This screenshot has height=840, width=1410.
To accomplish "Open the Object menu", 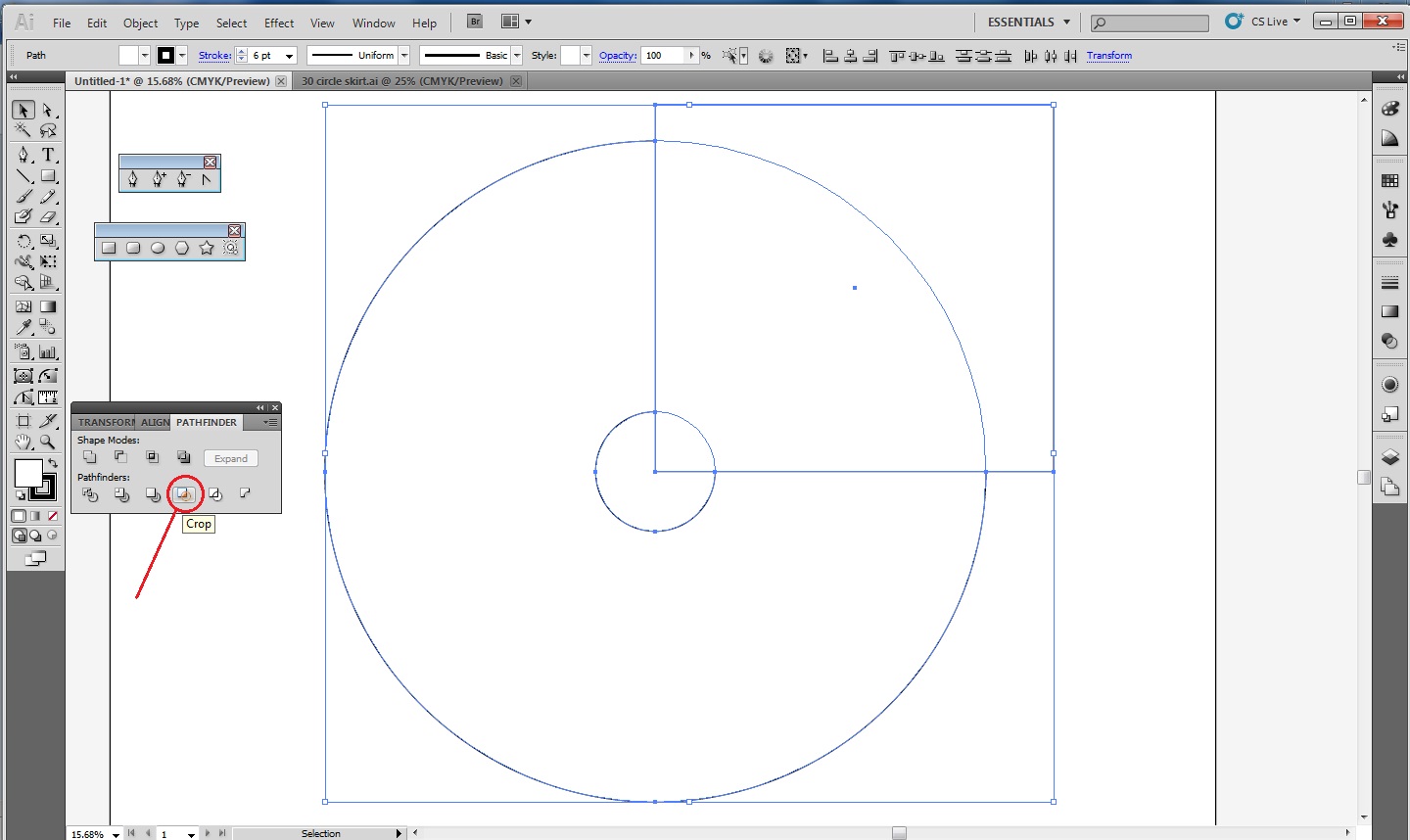I will pyautogui.click(x=140, y=23).
